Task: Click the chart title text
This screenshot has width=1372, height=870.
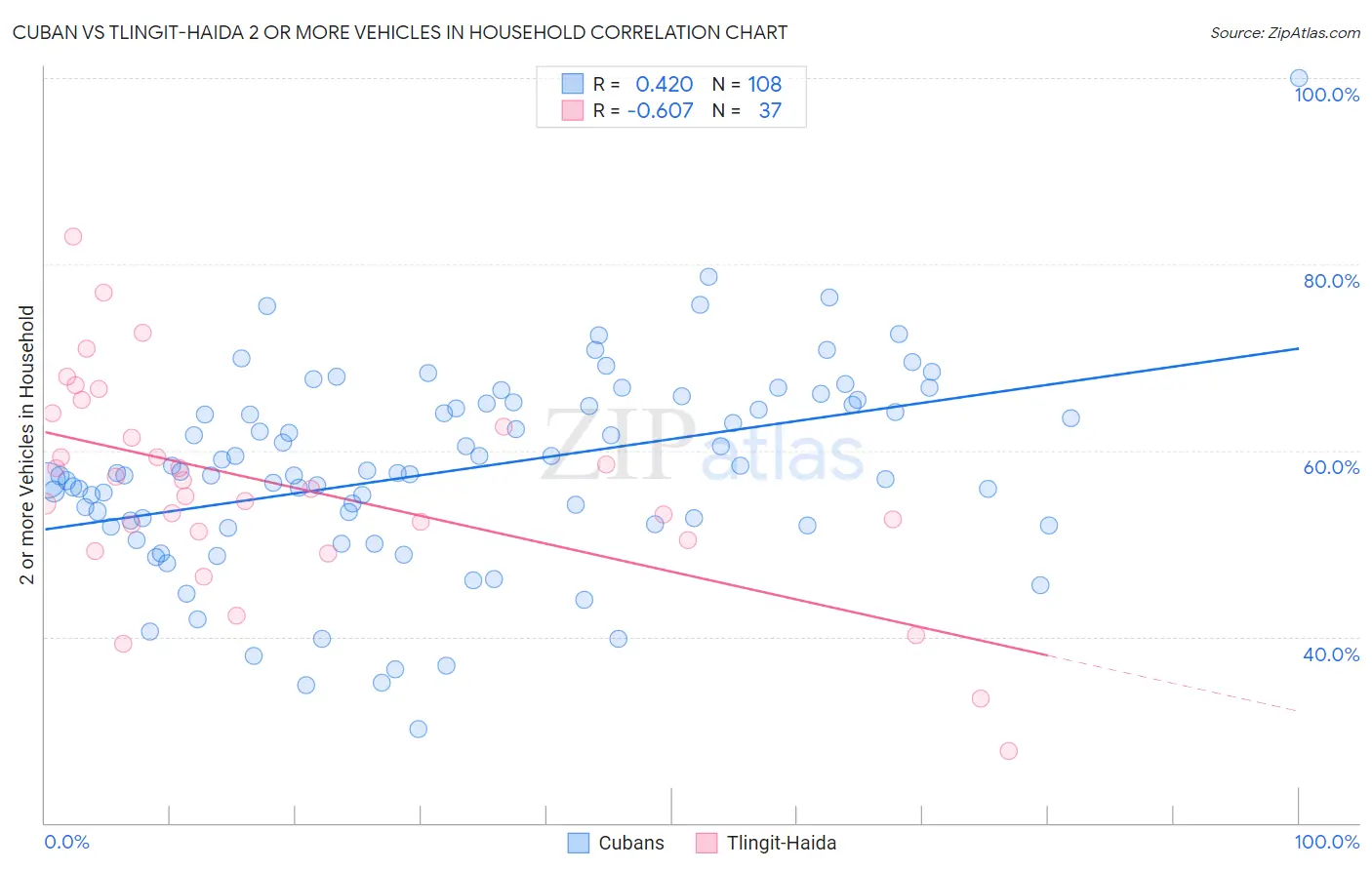Action: pos(400,32)
